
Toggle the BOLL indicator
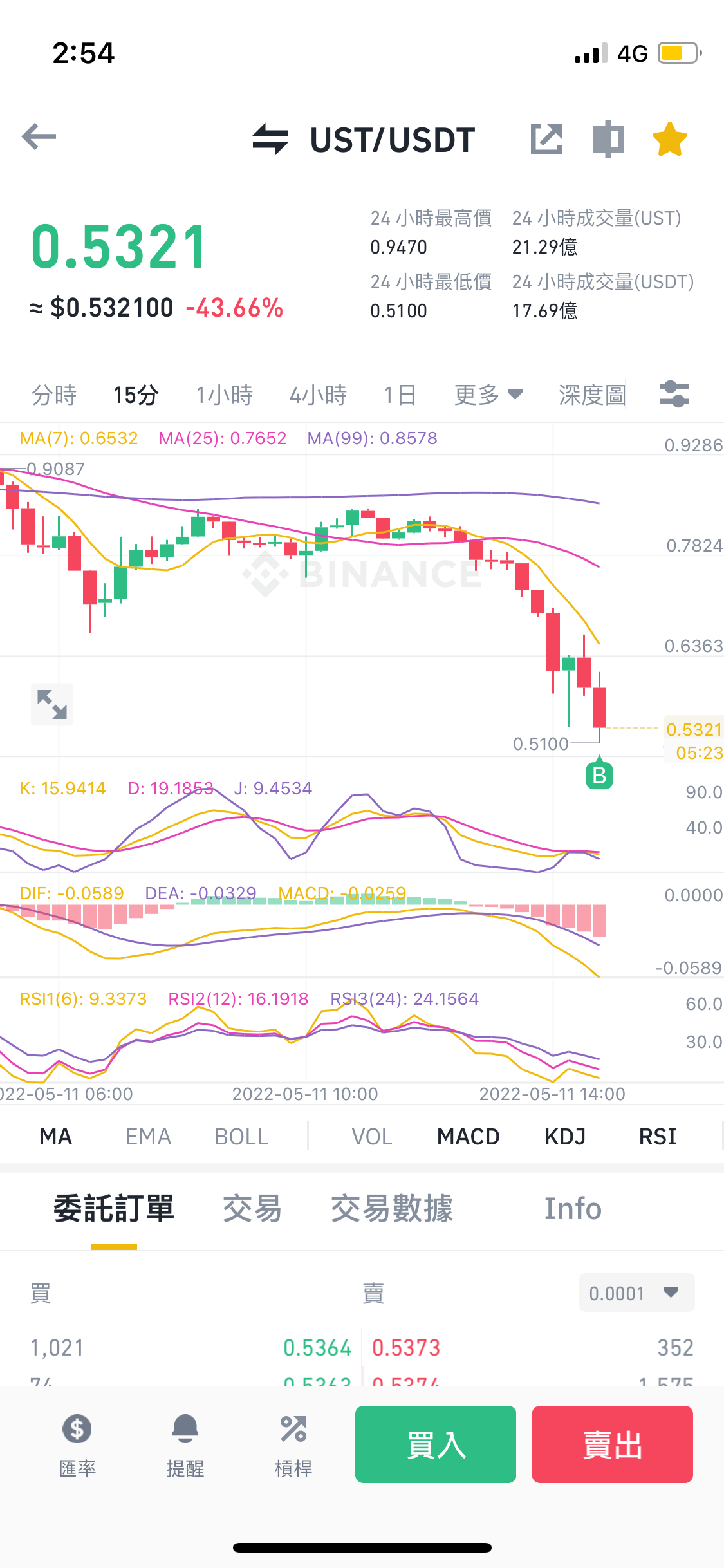pyautogui.click(x=241, y=1137)
